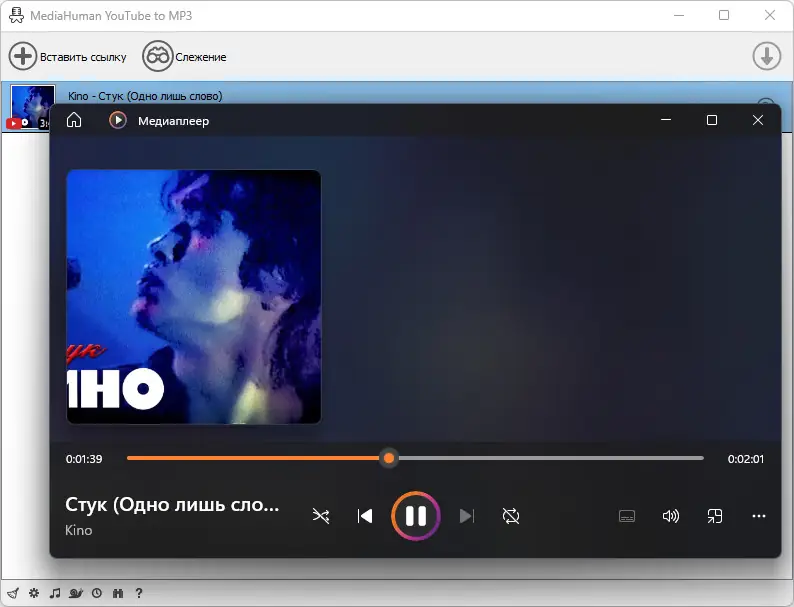Click the track thumbnail in MediaHuman list
This screenshot has width=794, height=607.
30,107
